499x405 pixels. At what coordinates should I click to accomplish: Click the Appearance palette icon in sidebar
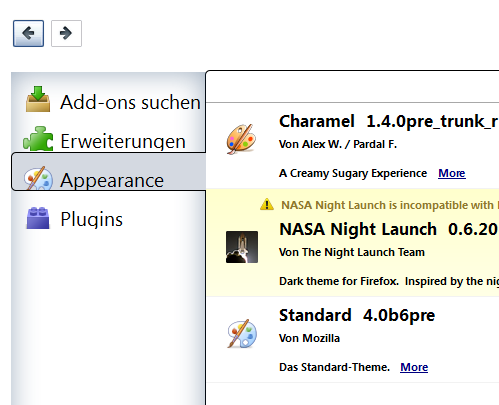pos(38,178)
